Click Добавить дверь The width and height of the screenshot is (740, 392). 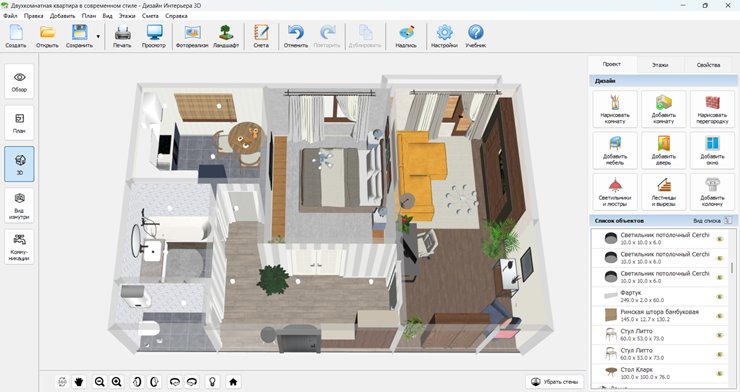pos(664,150)
